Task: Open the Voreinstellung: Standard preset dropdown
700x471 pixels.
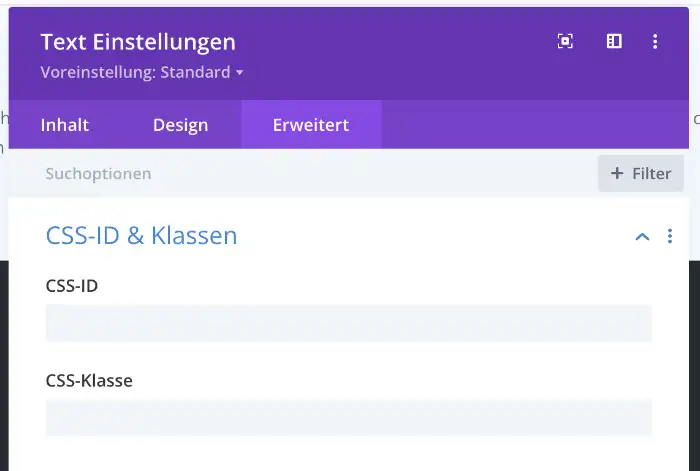Action: (x=141, y=72)
